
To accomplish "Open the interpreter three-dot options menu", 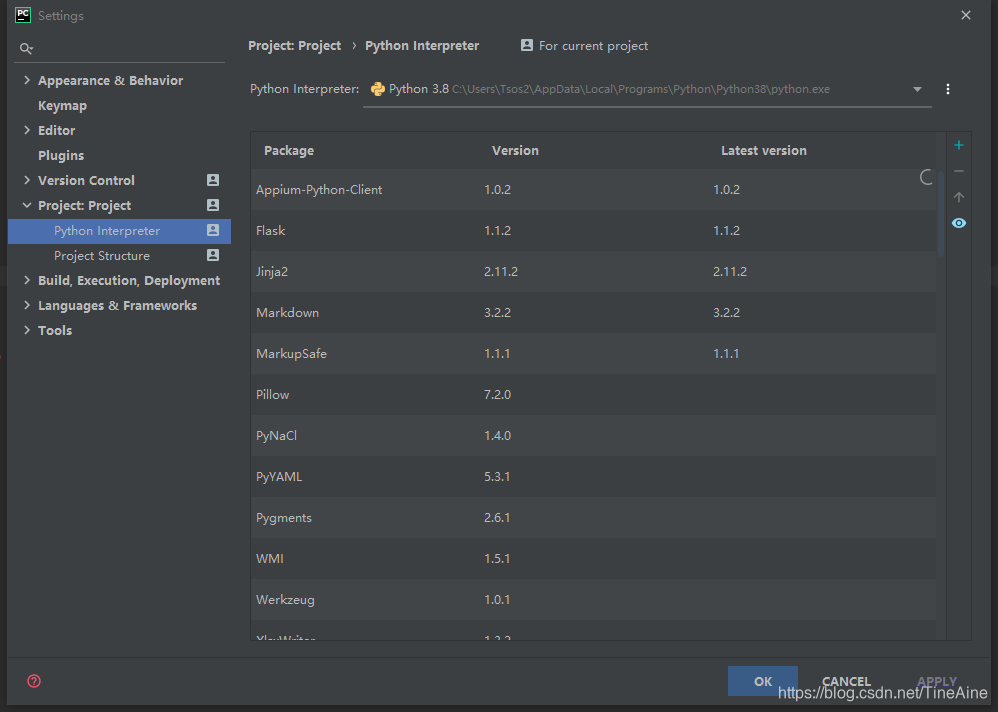I will (x=948, y=89).
